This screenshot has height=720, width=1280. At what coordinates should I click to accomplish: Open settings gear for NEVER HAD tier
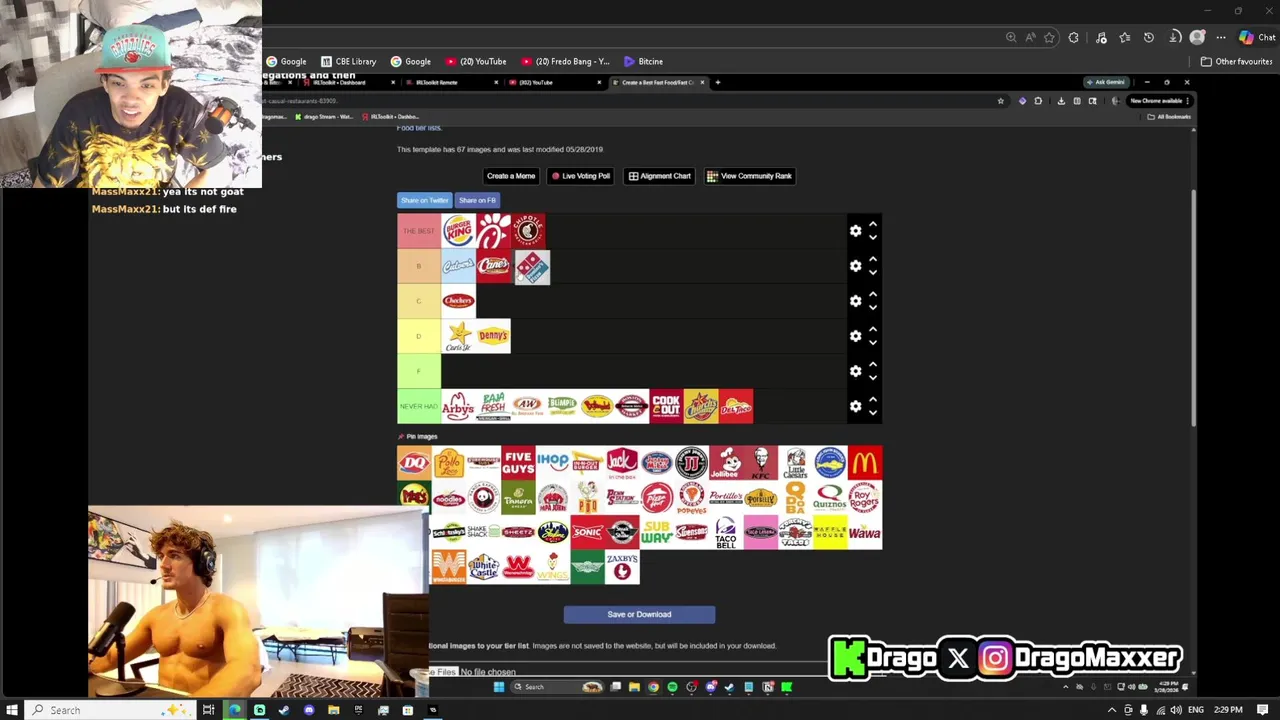855,406
